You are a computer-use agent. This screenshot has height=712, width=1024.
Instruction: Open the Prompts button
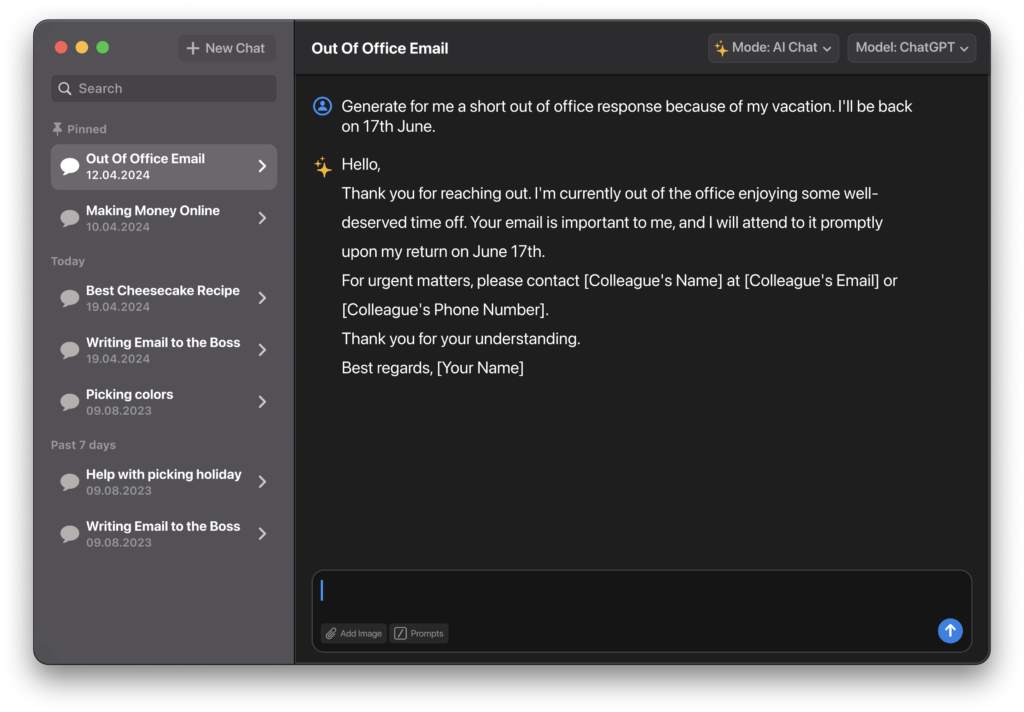point(419,633)
